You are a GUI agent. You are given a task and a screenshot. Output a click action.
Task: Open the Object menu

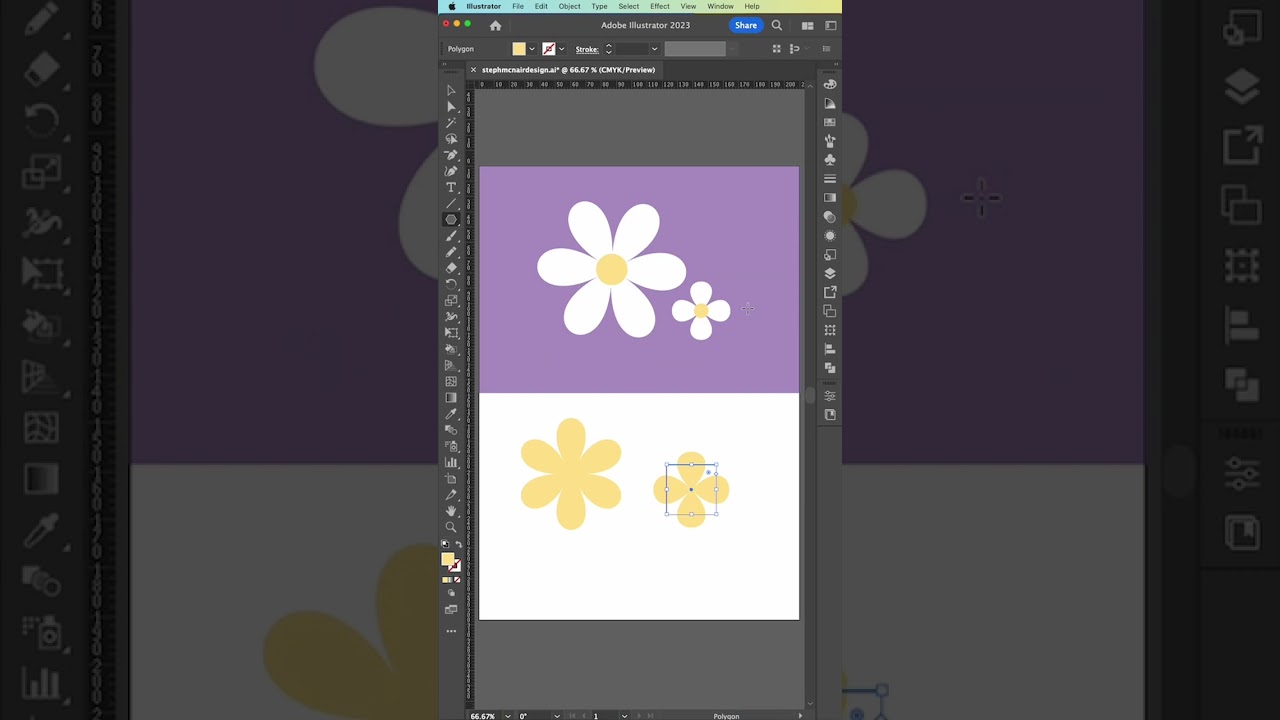pos(569,6)
